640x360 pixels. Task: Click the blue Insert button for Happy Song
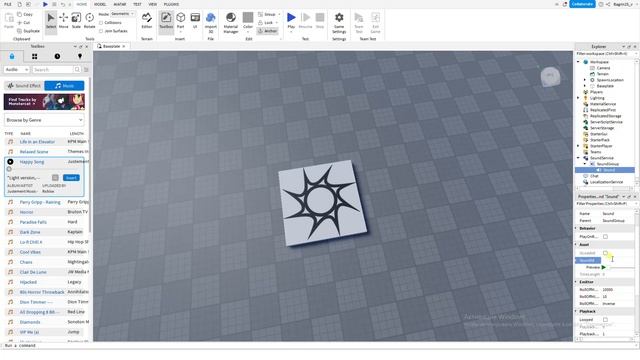coord(71,178)
